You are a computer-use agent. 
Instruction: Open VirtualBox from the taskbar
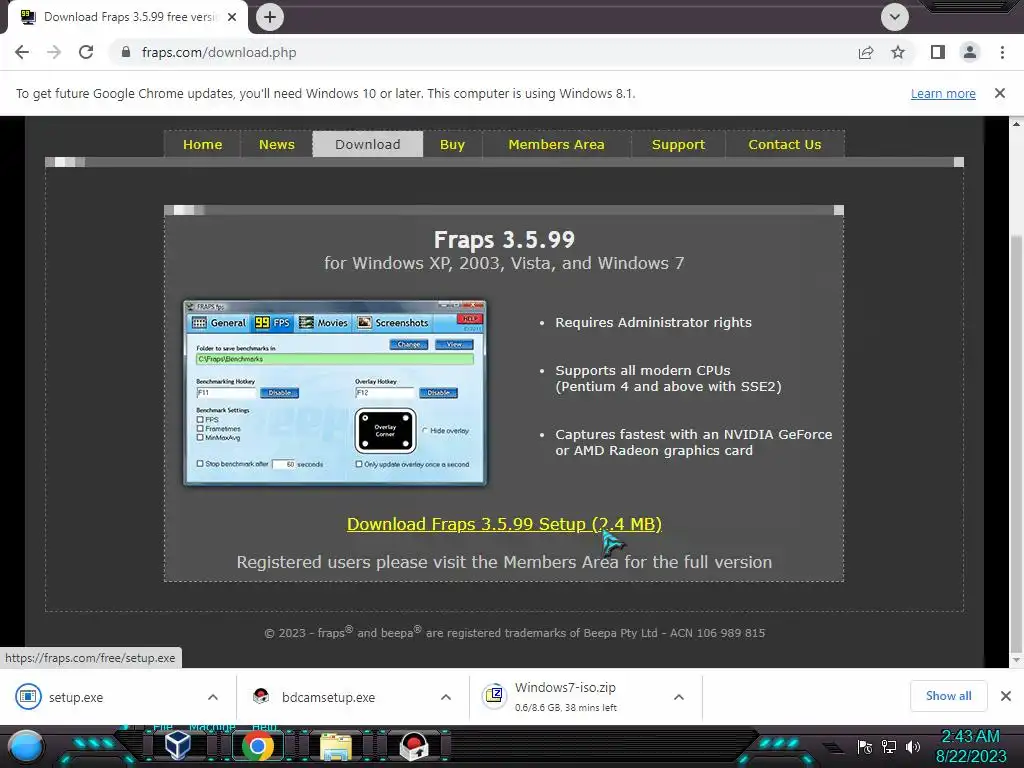178,746
